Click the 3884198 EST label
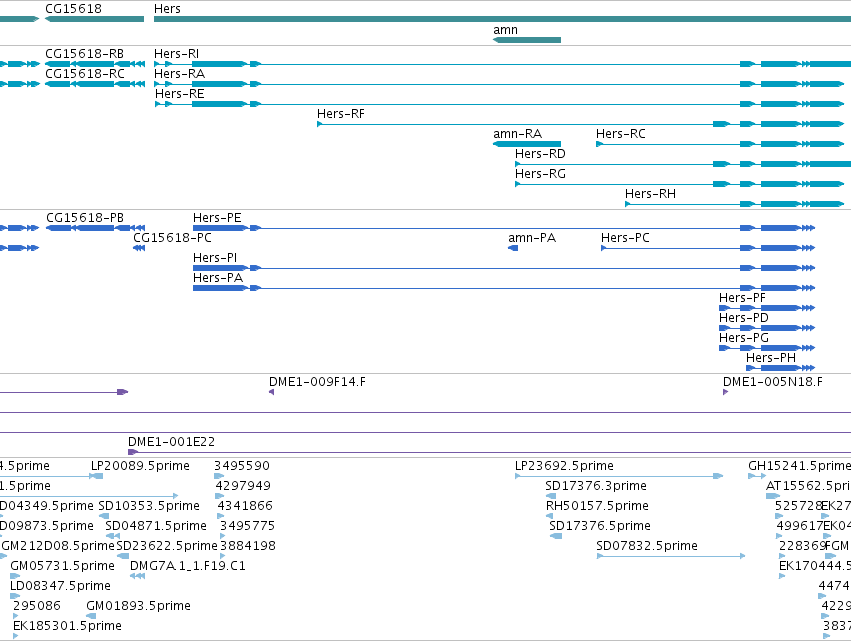The height and width of the screenshot is (641, 851). coord(247,547)
